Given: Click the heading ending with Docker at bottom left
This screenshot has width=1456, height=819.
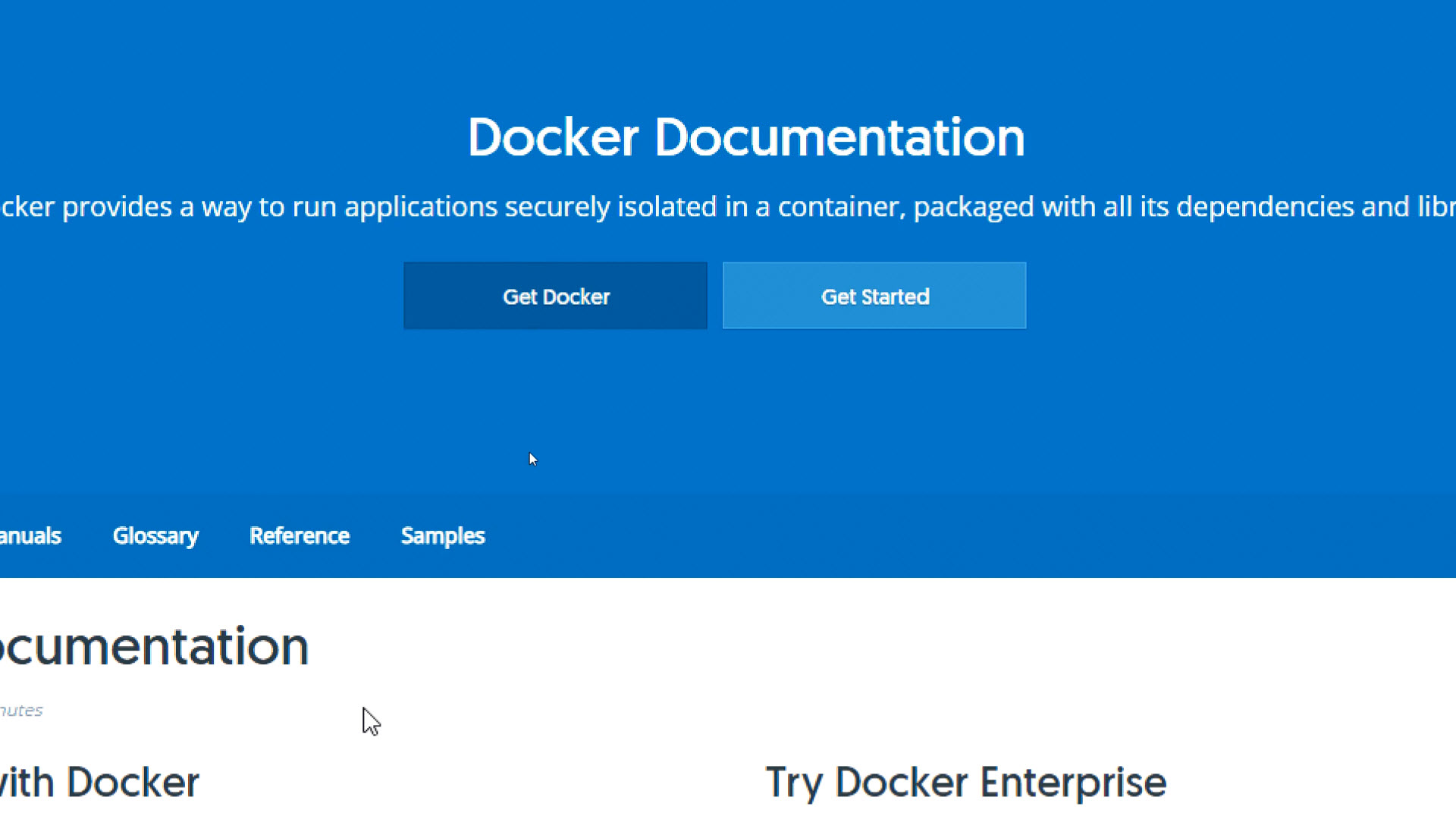Looking at the screenshot, I should click(x=99, y=783).
